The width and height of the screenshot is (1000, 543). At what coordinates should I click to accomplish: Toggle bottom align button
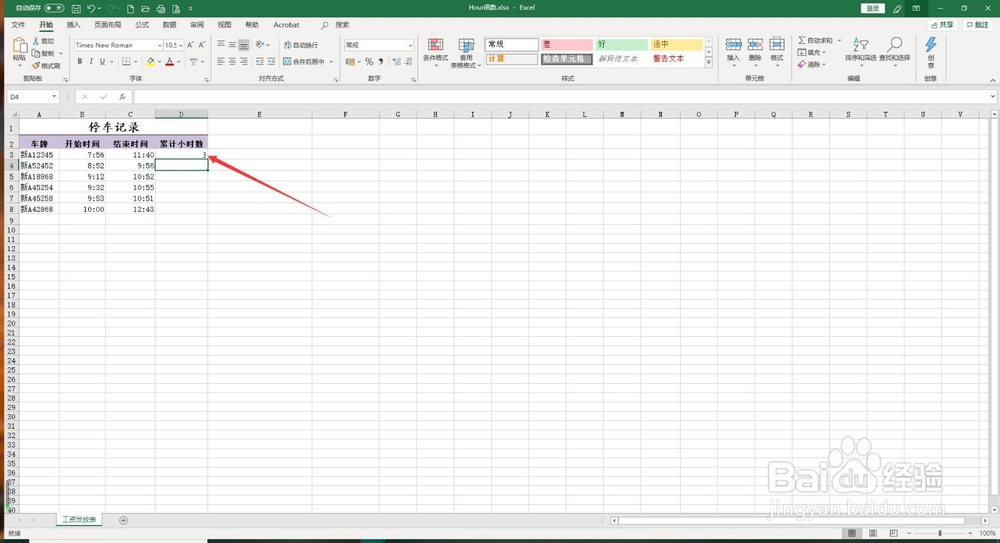click(x=244, y=45)
